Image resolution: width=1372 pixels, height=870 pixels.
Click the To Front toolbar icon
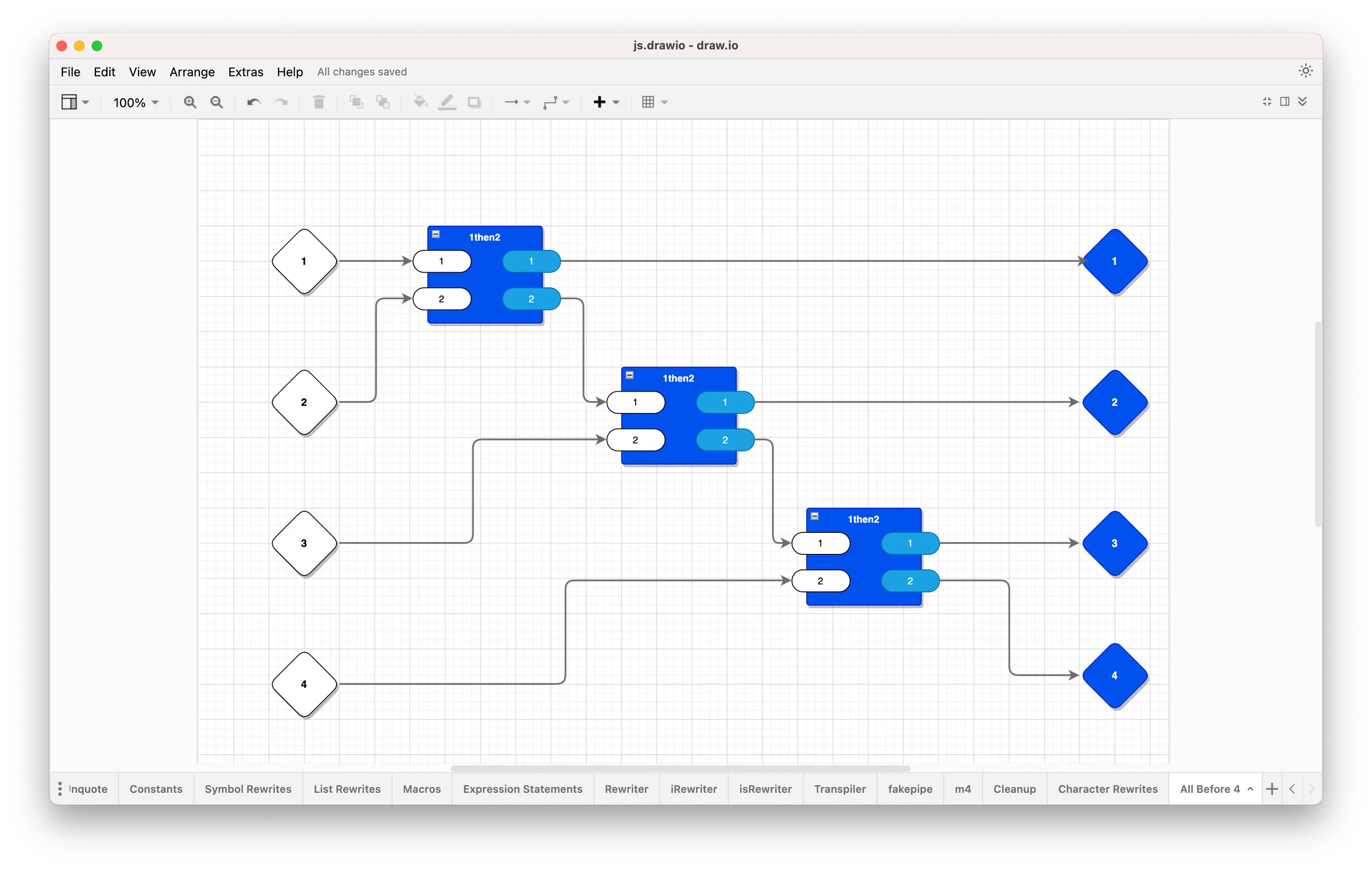[x=356, y=102]
